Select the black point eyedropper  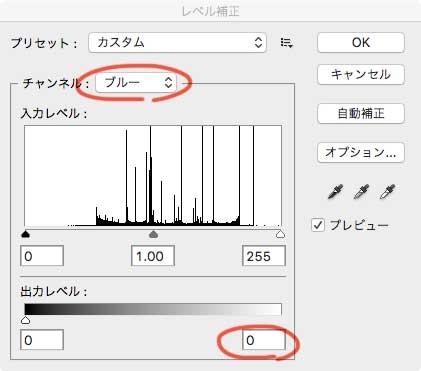pyautogui.click(x=335, y=192)
